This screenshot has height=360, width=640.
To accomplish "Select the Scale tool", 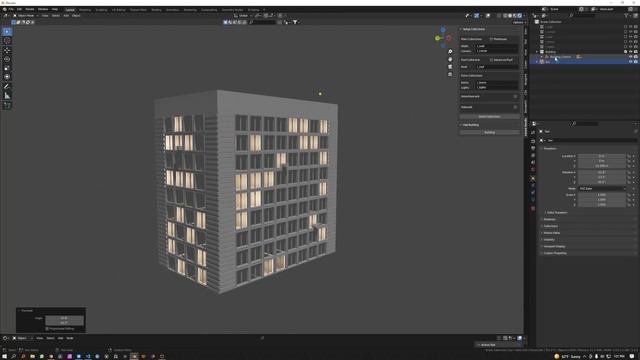I will [7, 68].
